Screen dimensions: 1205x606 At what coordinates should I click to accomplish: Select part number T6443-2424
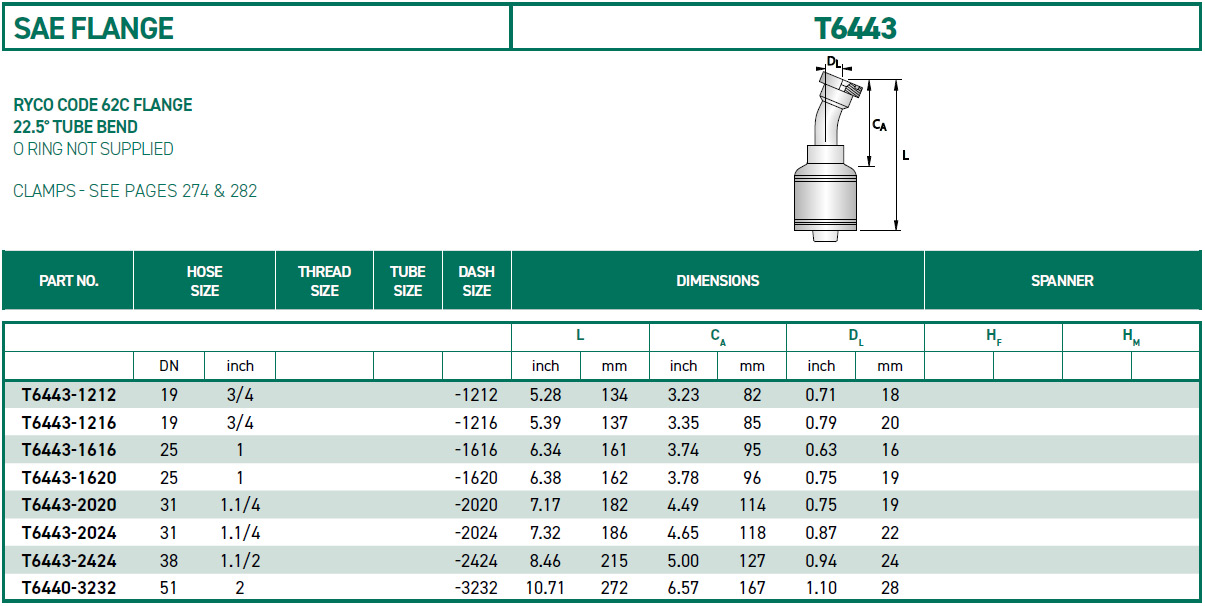69,560
